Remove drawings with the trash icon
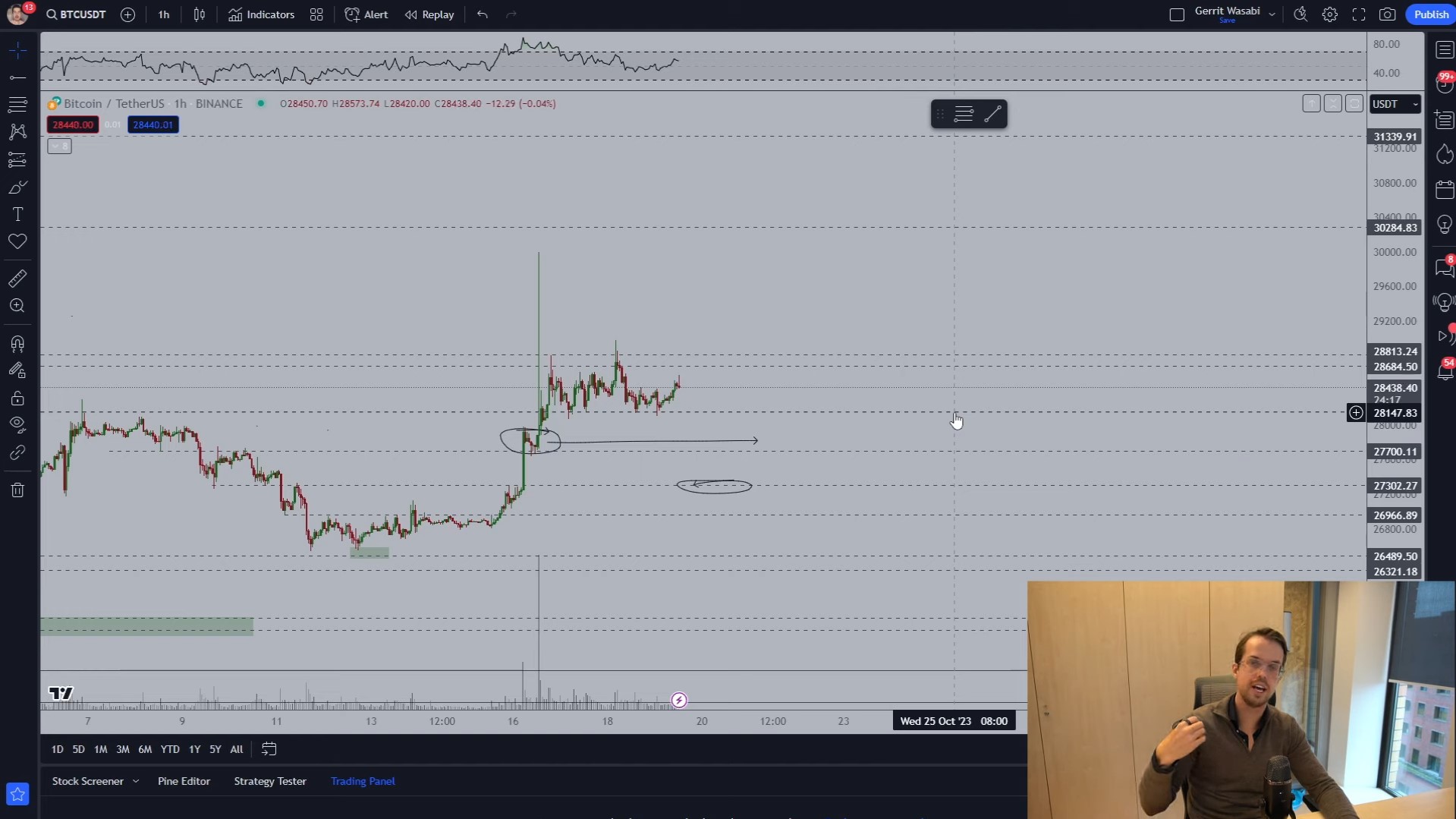This screenshot has width=1456, height=819. [x=17, y=490]
